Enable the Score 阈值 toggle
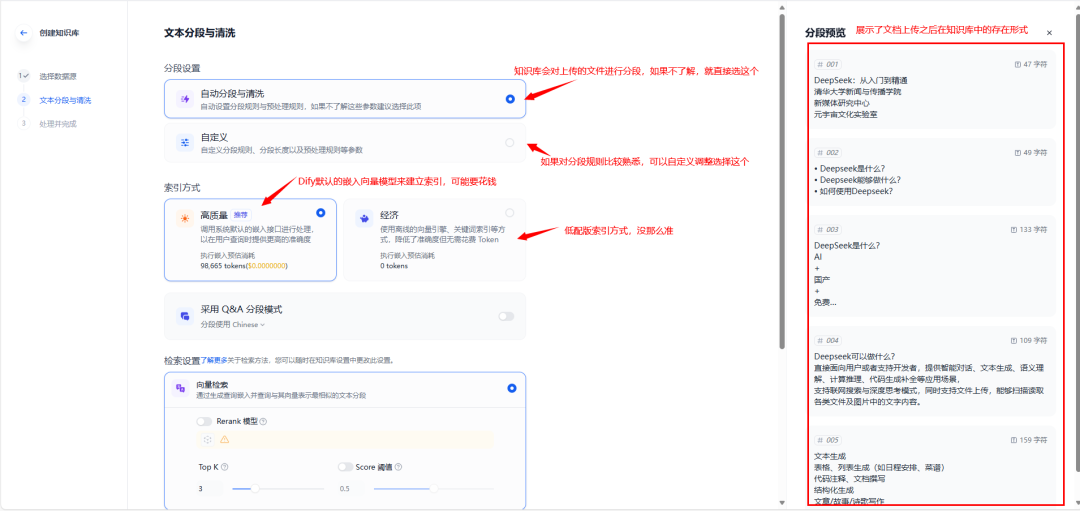The image size is (1080, 511). pos(345,467)
